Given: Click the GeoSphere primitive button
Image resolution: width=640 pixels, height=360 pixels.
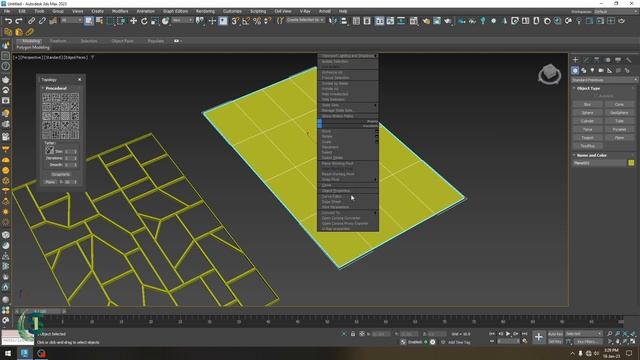Looking at the screenshot, I should (x=619, y=113).
